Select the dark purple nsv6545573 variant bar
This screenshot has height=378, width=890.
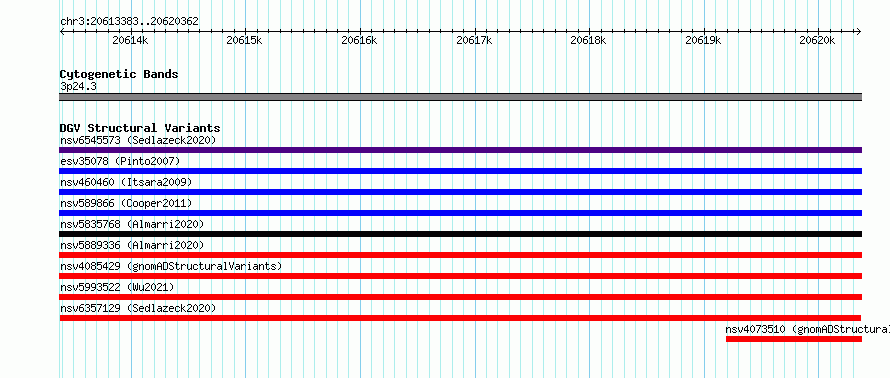[x=460, y=150]
